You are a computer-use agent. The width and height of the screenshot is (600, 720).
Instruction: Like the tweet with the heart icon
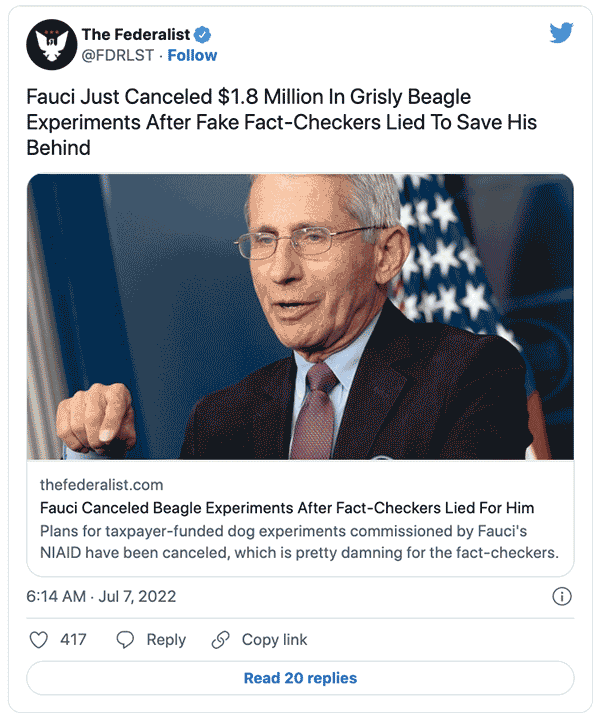tap(41, 640)
